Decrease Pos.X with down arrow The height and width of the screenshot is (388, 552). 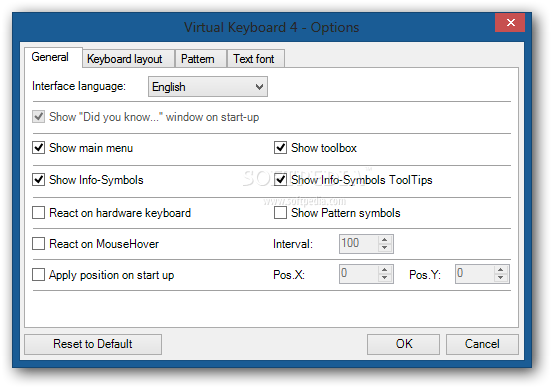385,278
